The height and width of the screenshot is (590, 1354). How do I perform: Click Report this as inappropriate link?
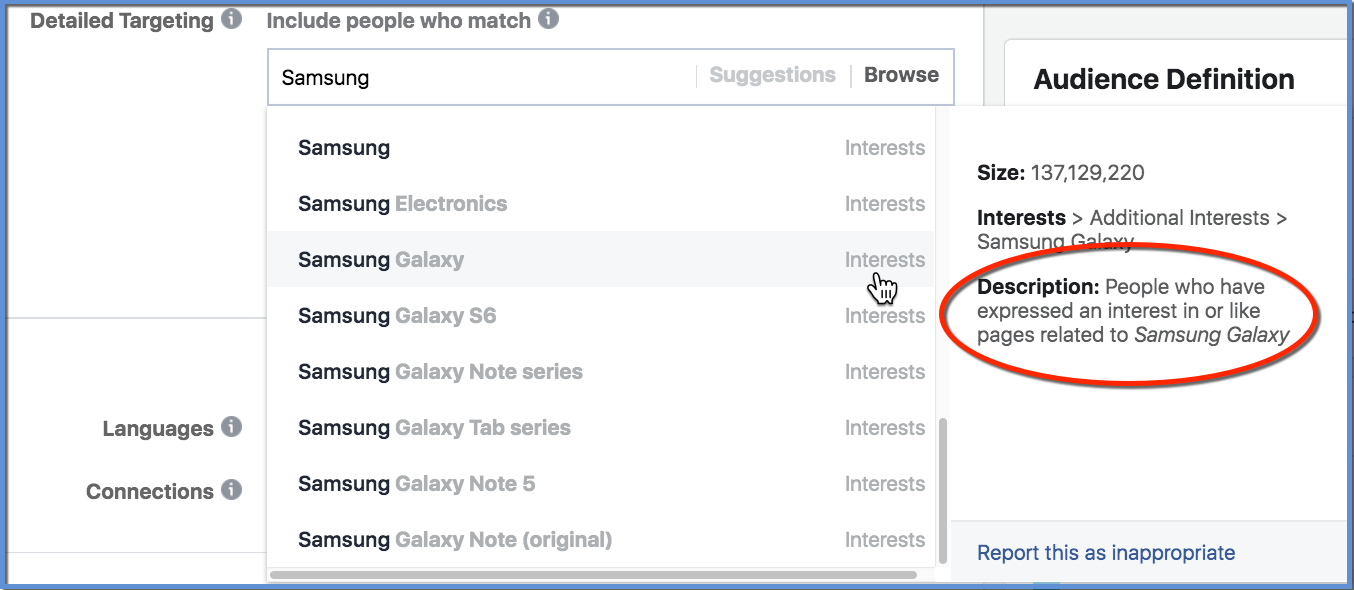click(1106, 552)
